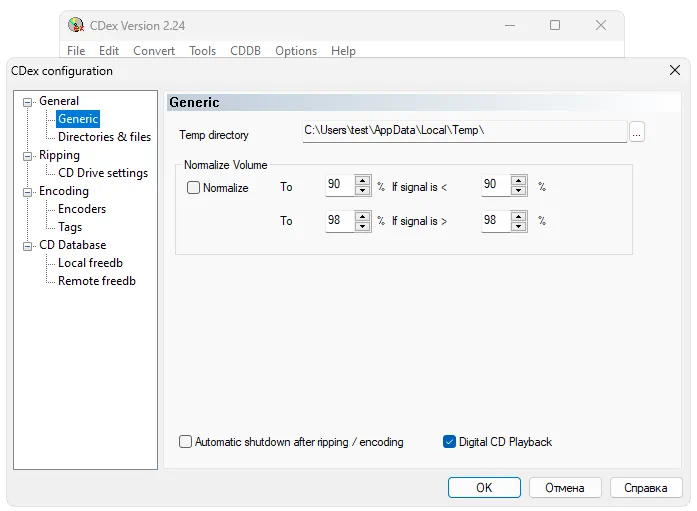Open the CDDB menu
The width and height of the screenshot is (697, 511).
click(x=245, y=51)
